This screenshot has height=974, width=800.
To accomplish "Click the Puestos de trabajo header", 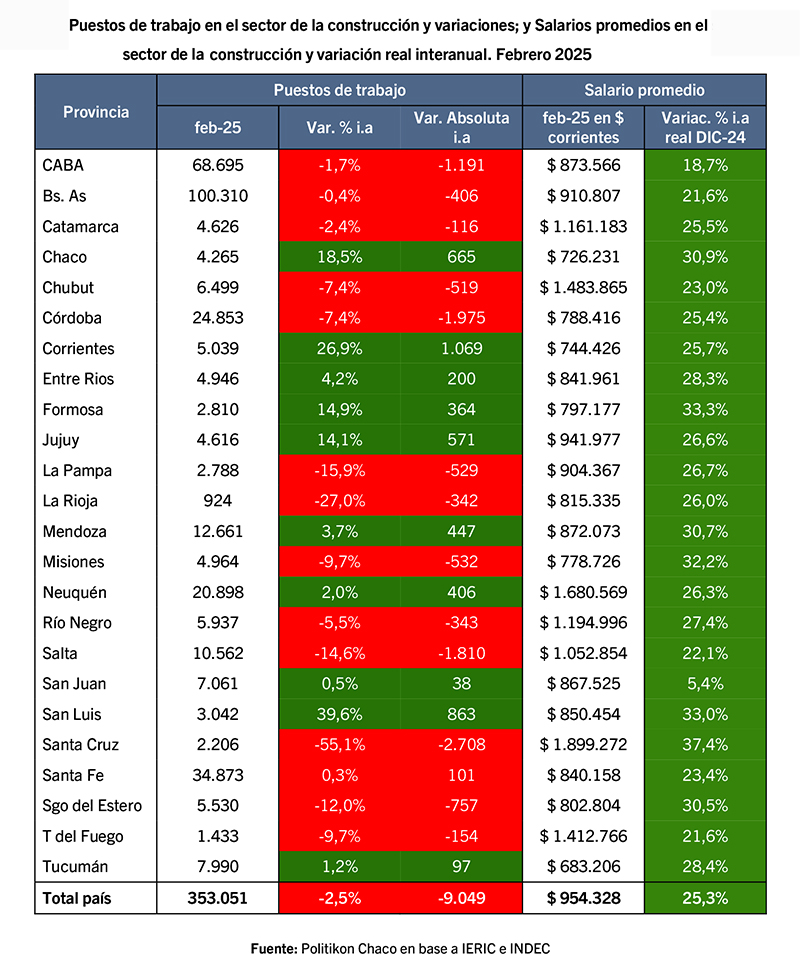I will coord(340,90).
